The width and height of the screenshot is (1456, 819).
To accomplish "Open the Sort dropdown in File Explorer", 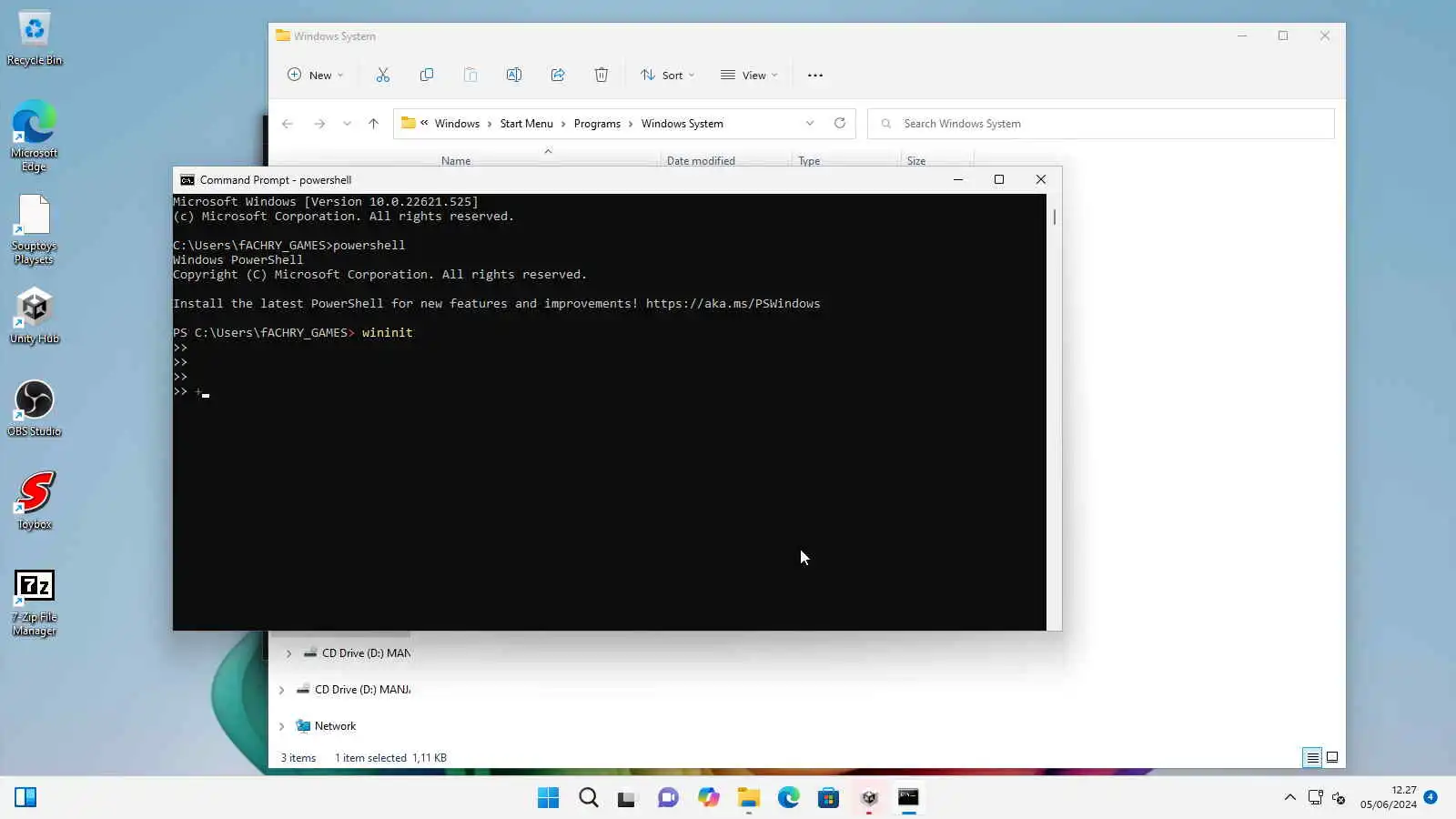I will (667, 76).
